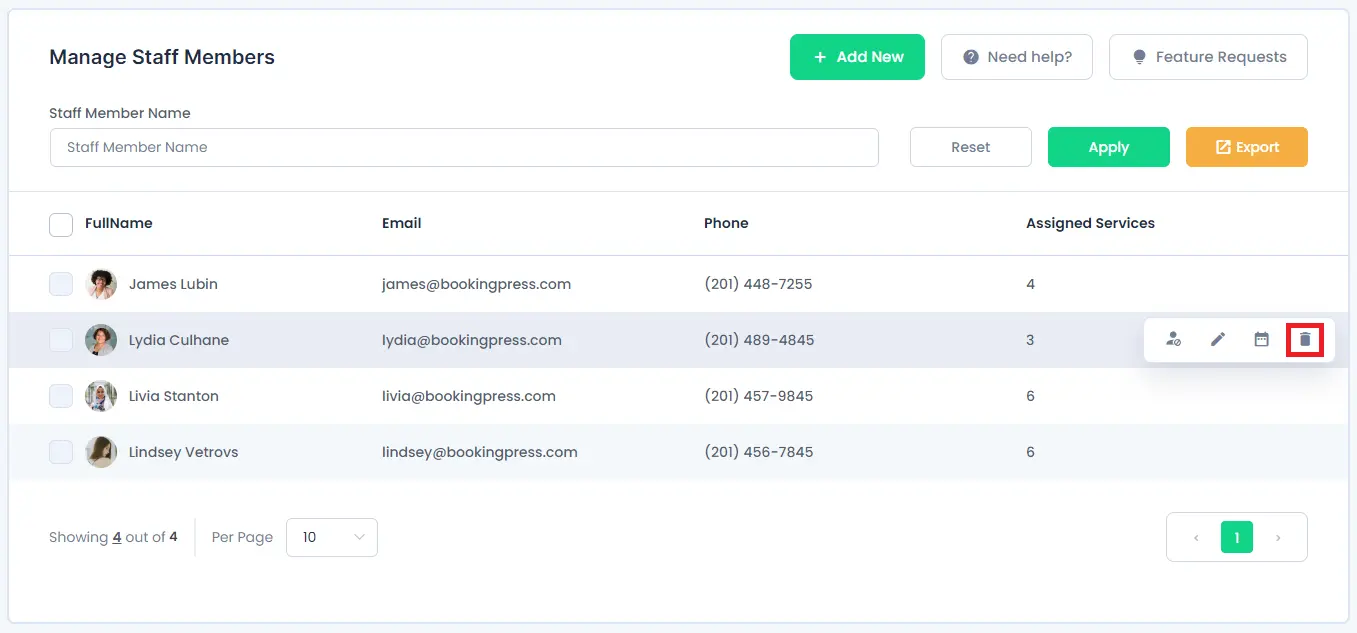Click the staff user status icon

coord(1174,340)
